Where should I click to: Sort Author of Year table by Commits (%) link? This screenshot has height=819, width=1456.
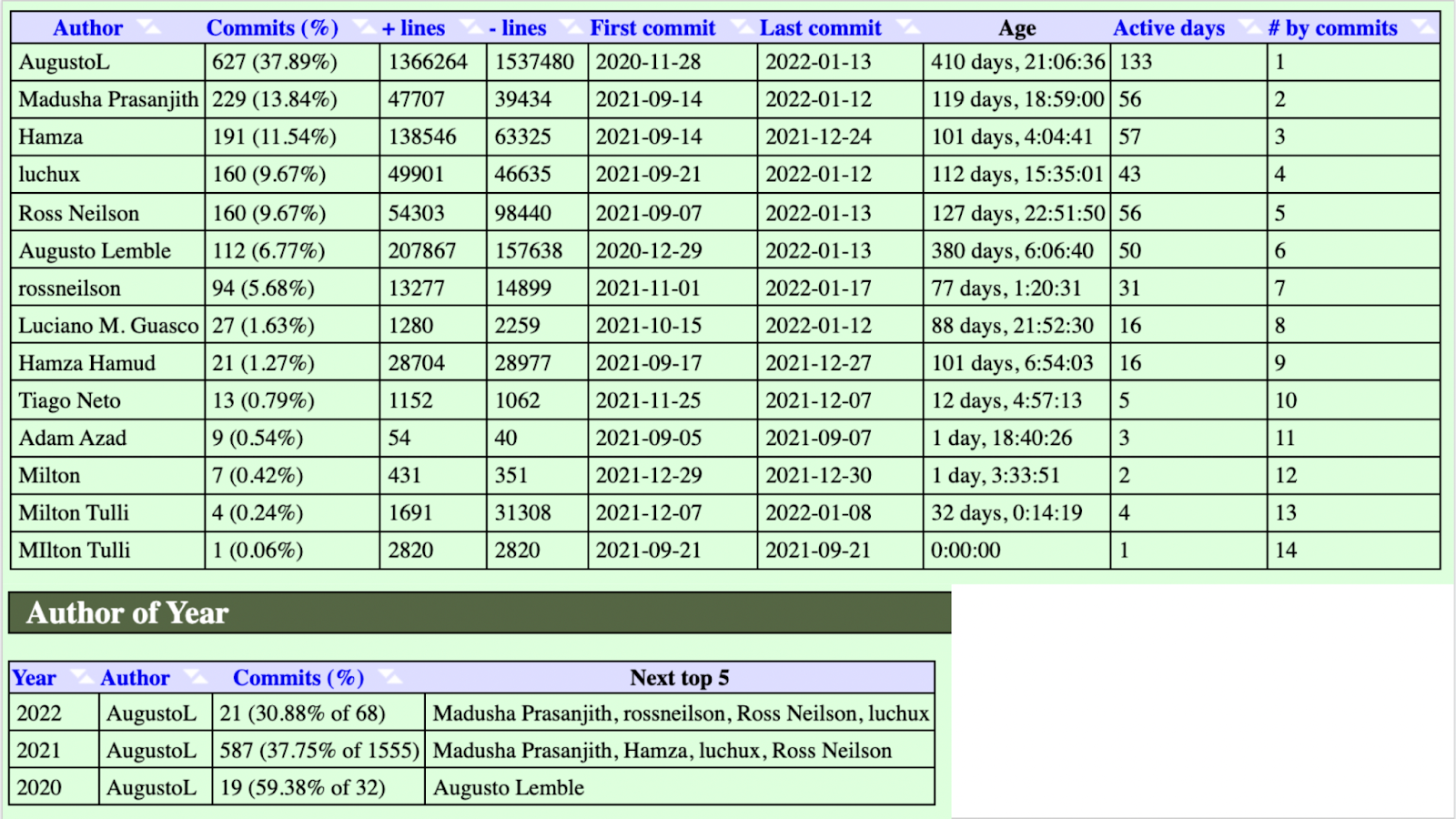coord(298,678)
